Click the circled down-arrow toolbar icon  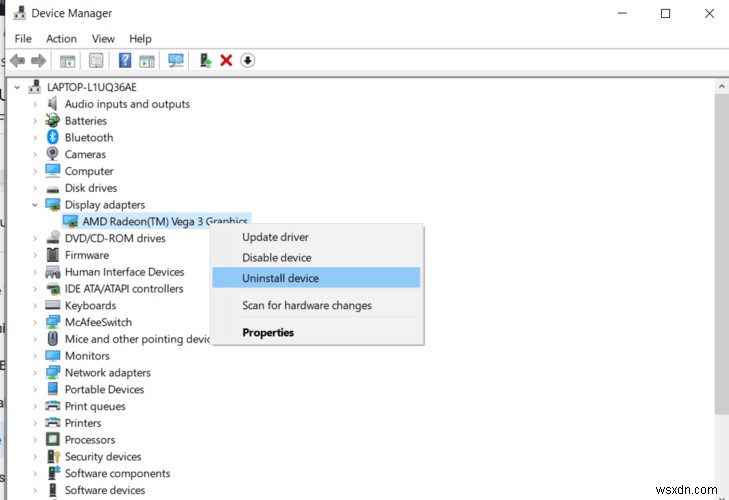point(247,60)
